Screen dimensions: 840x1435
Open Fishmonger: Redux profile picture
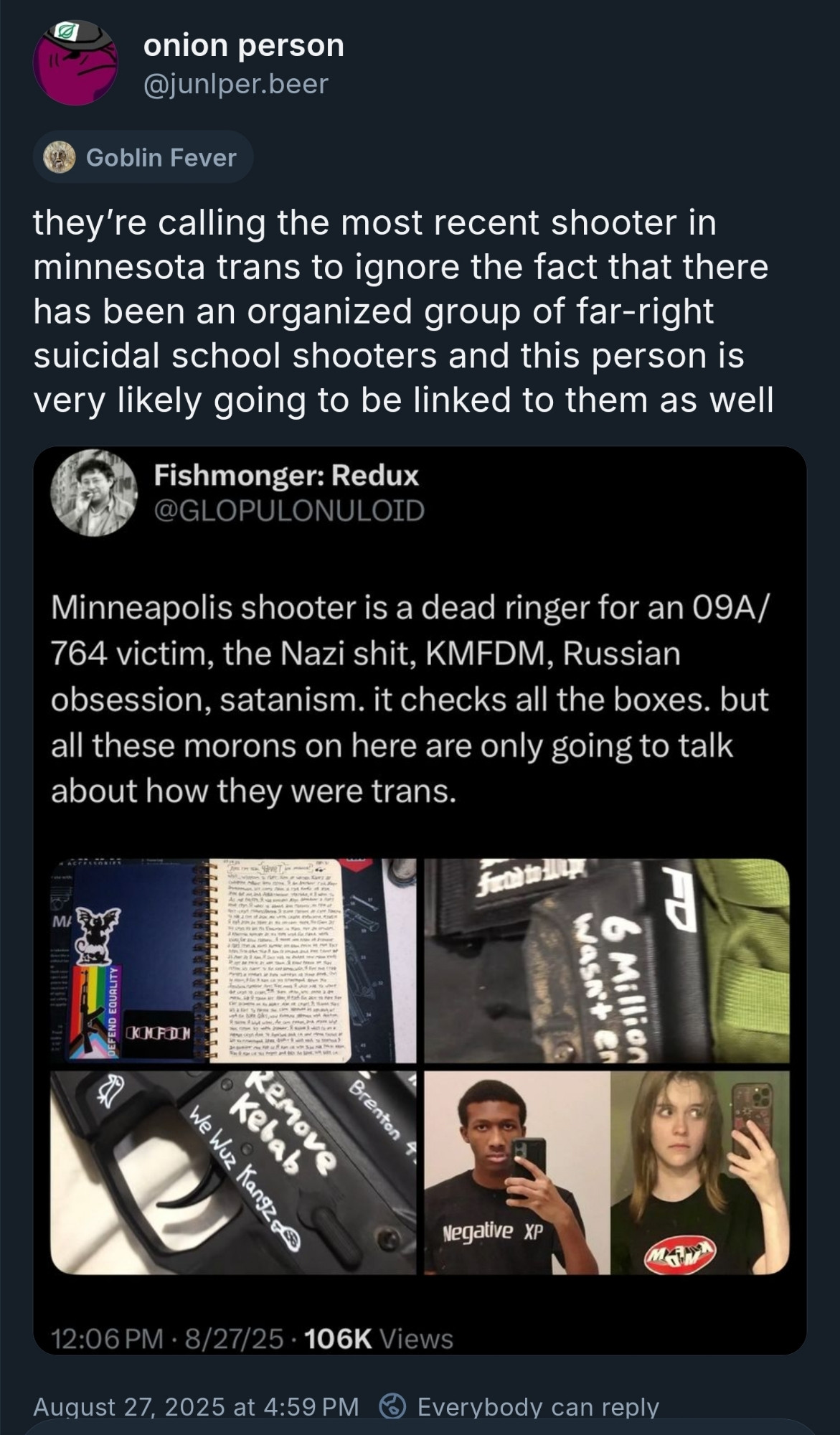93,492
